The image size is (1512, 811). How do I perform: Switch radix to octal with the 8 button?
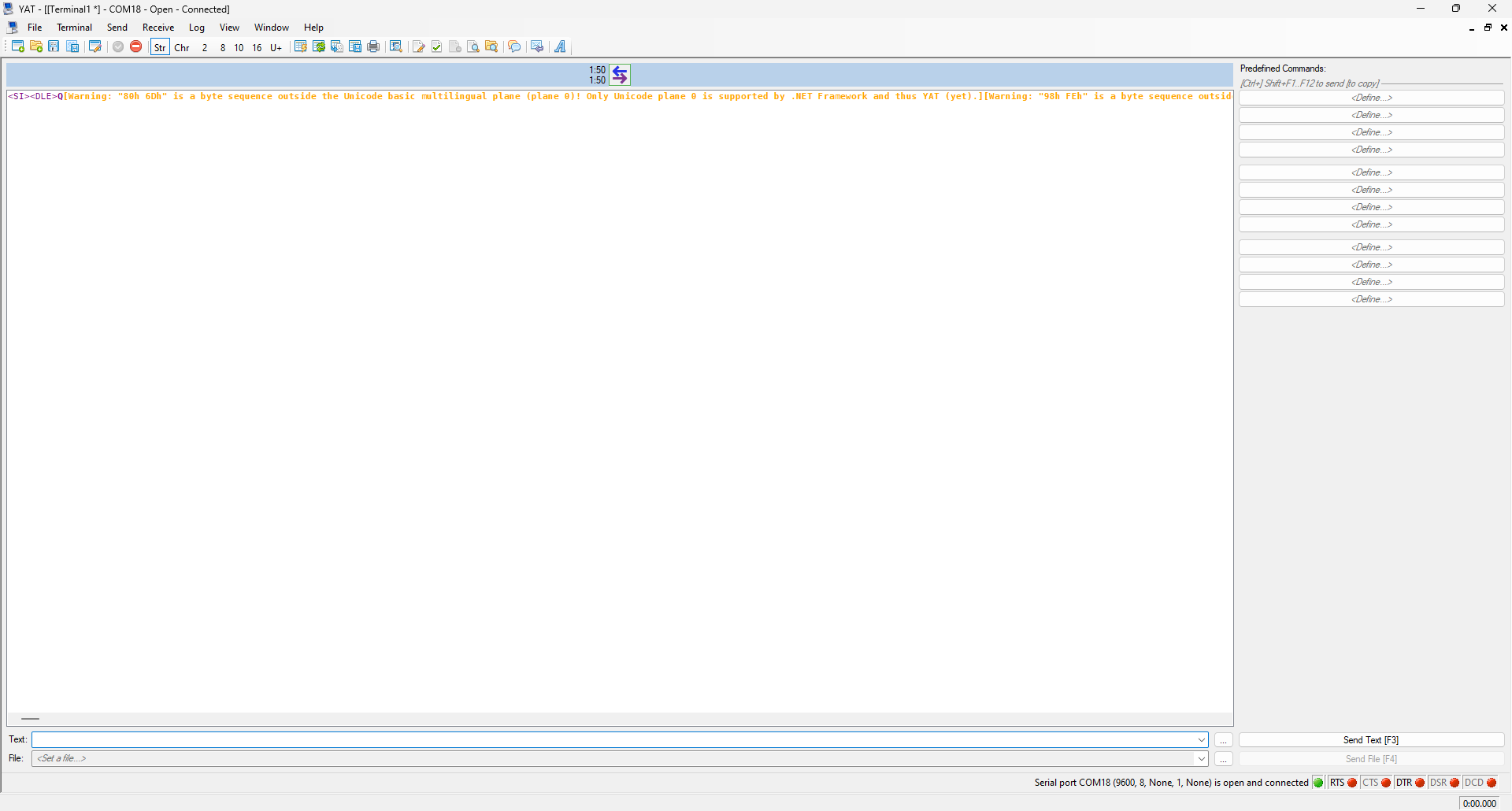click(x=223, y=47)
